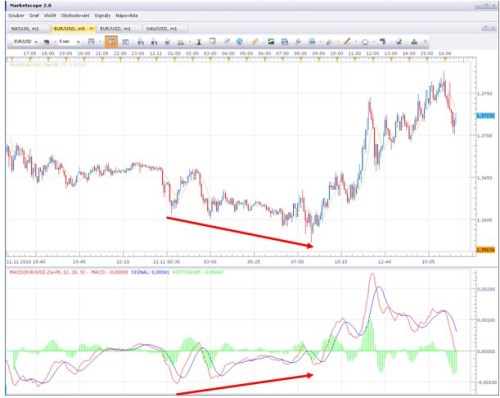Click the wrench tools icon
This screenshot has width=500, height=398.
329,42
